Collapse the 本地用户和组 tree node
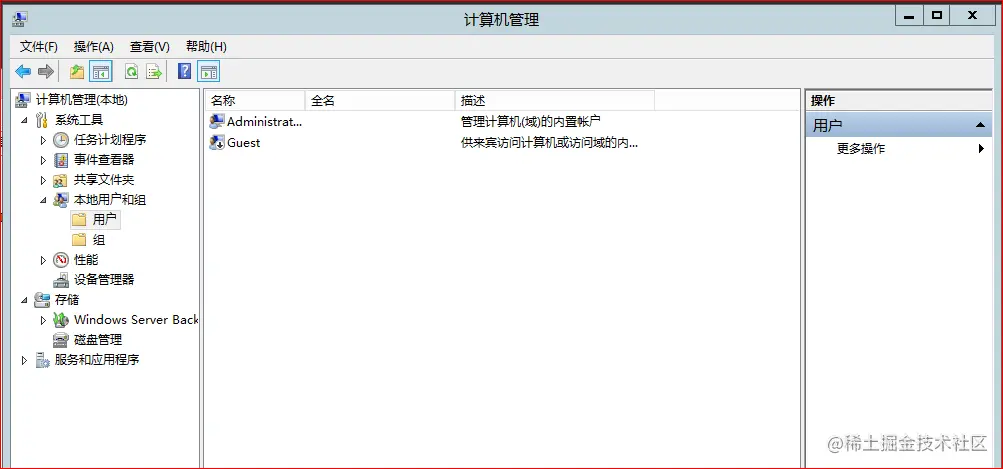Image resolution: width=1003 pixels, height=469 pixels. 43,200
